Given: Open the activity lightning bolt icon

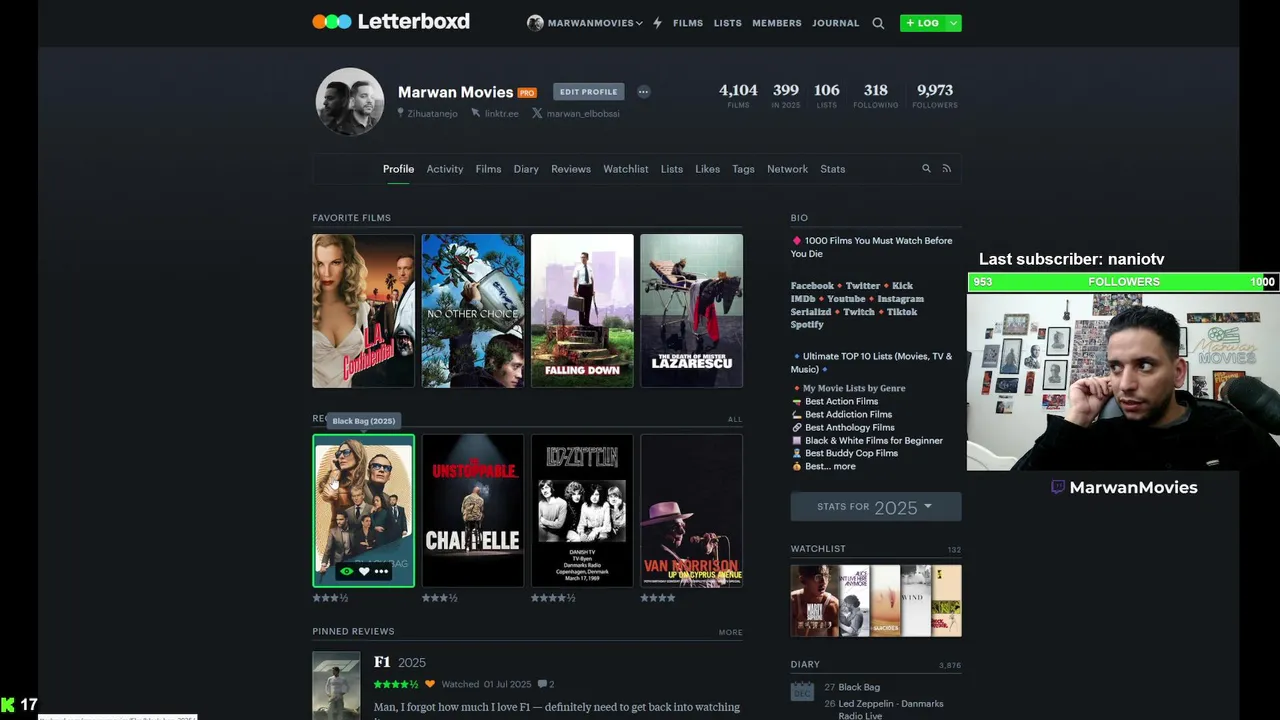Looking at the screenshot, I should [657, 23].
